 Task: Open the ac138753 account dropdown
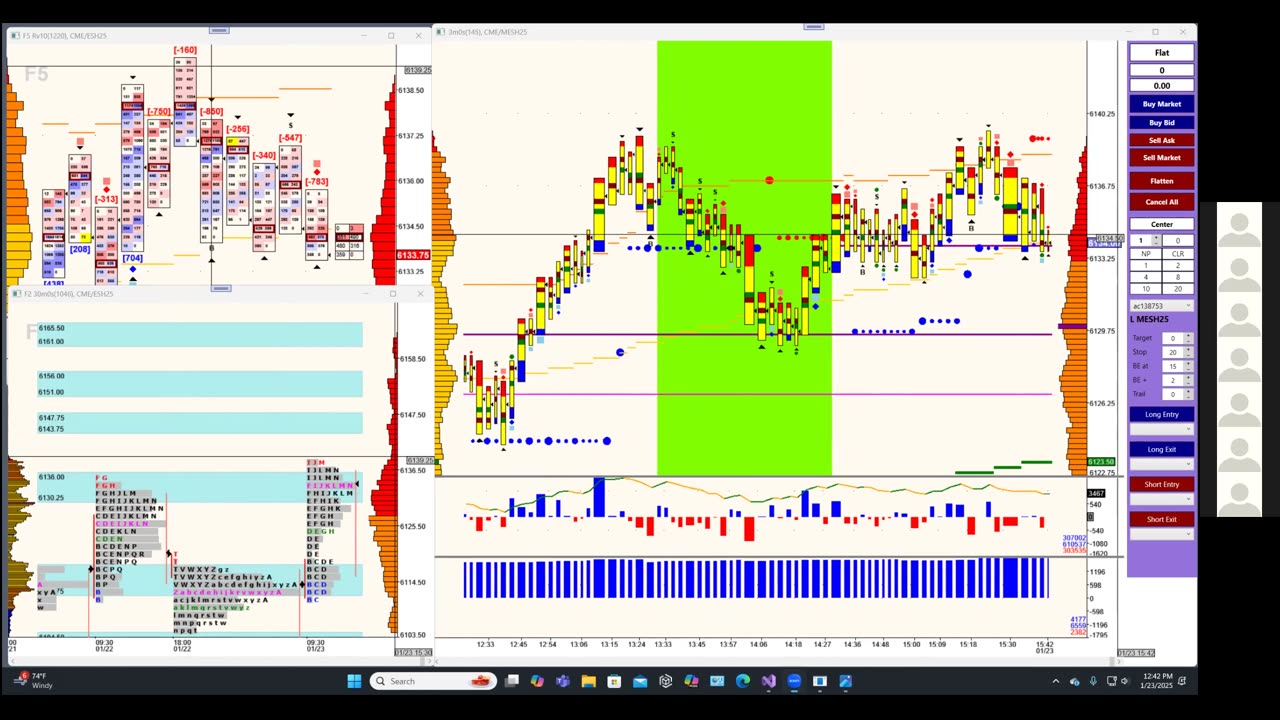coord(1161,306)
